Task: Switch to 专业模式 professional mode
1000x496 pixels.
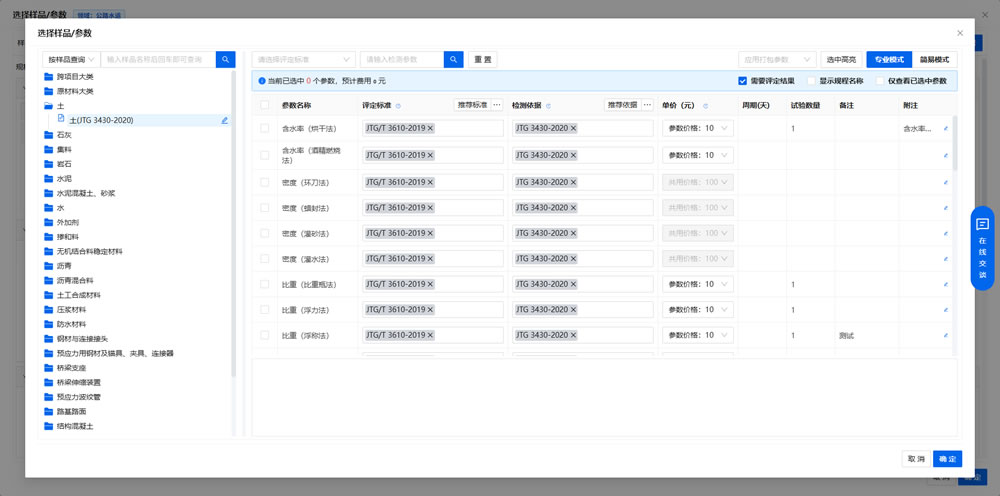Action: (x=888, y=60)
